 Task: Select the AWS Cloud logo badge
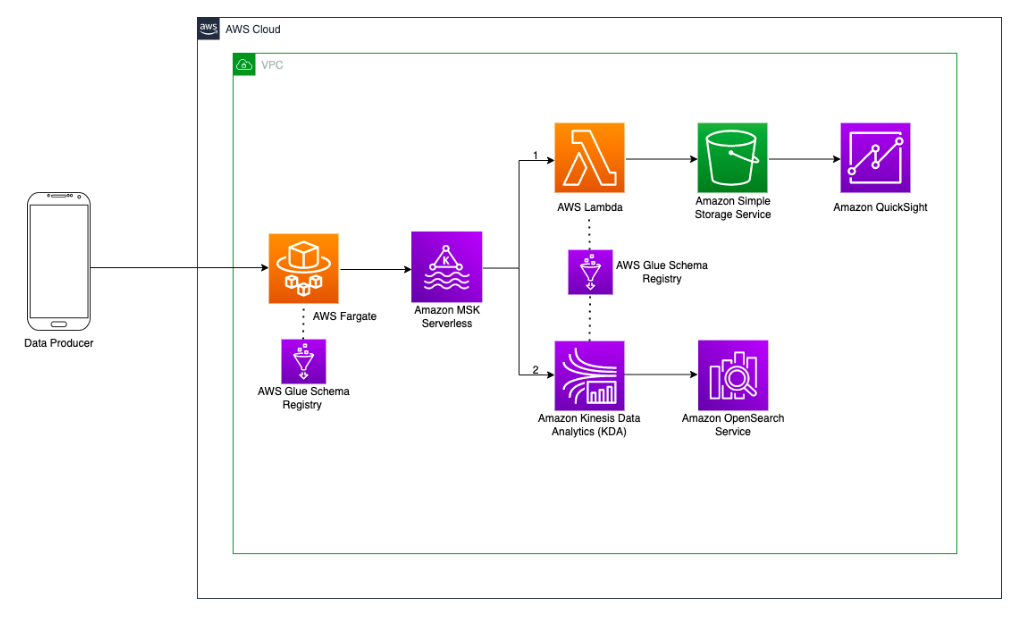208,29
